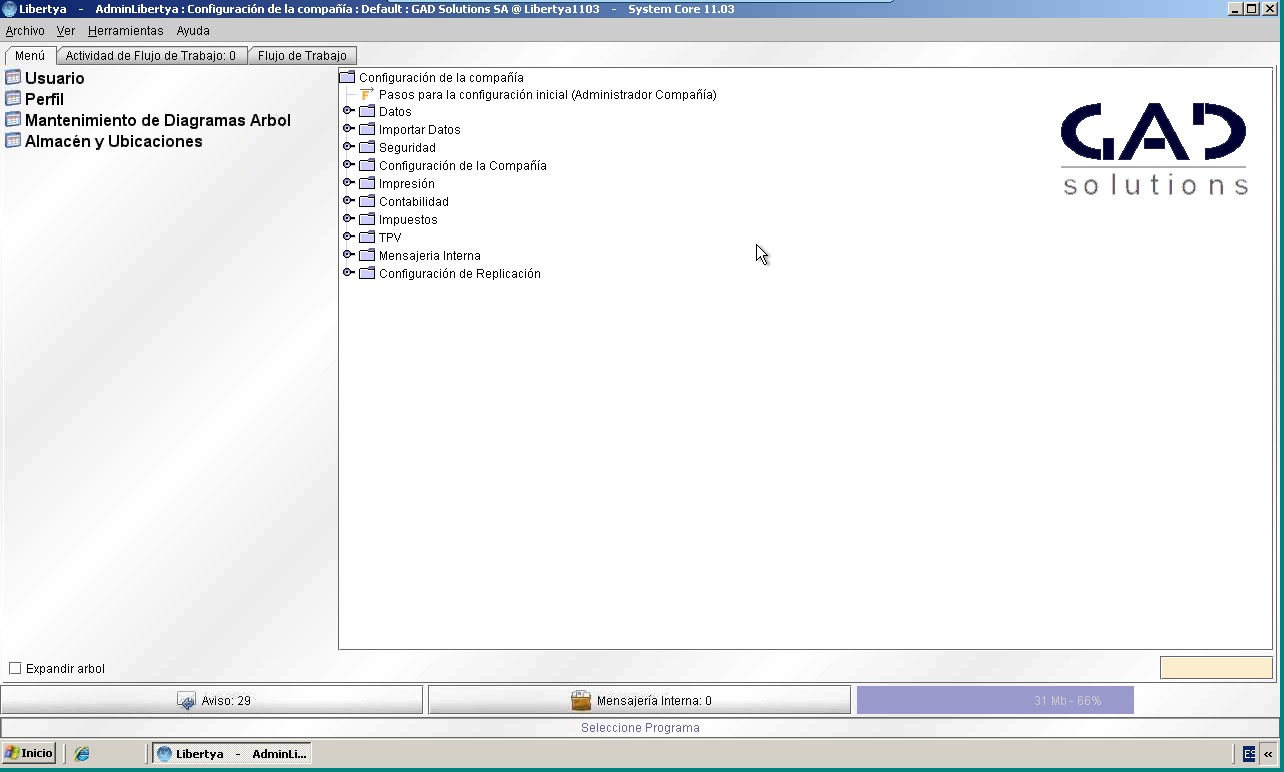Select the TPV folder icon

367,238
